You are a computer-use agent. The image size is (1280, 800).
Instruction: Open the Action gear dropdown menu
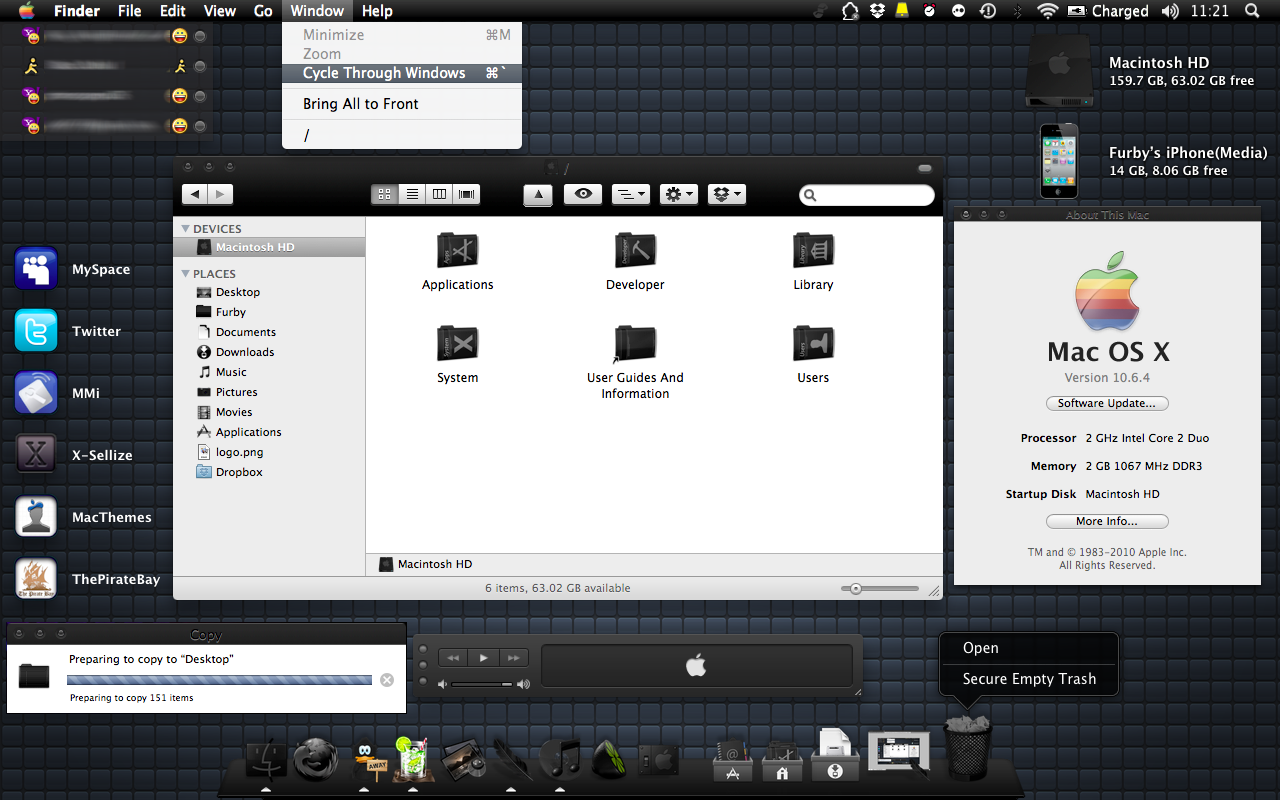tap(678, 194)
